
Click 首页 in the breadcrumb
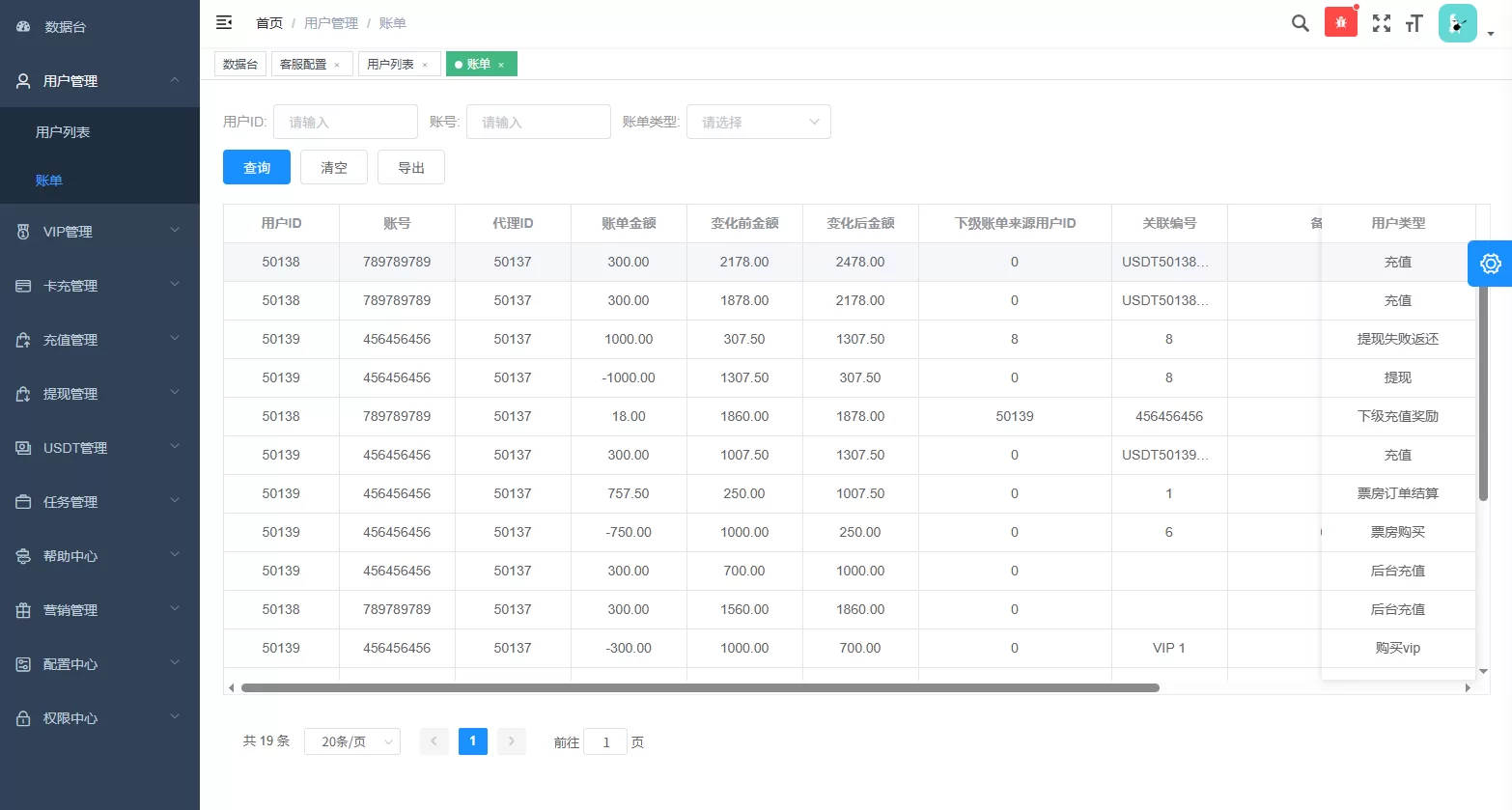tap(269, 22)
